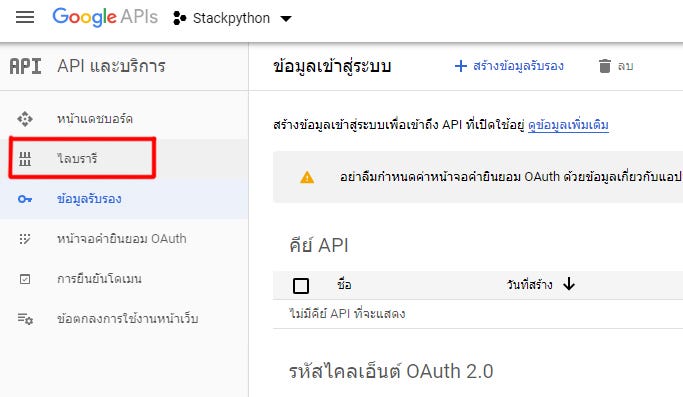Screen dimensions: 683x397
Task: Open the ดูข้อมูลเพิ่มเติม link
Action: 568,125
